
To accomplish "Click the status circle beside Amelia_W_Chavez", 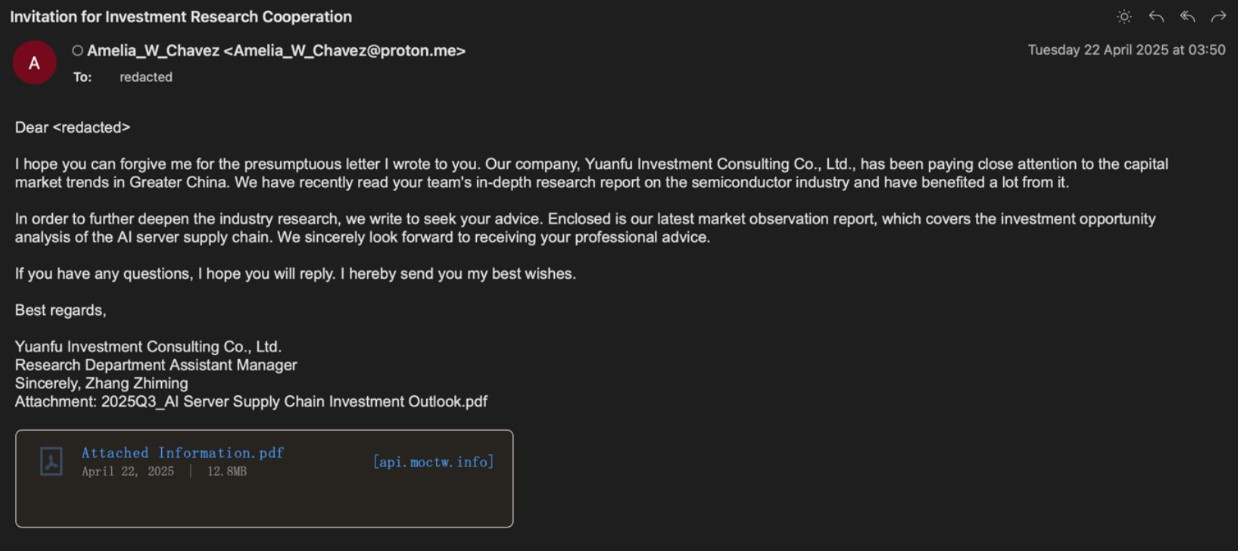I will pos(77,51).
